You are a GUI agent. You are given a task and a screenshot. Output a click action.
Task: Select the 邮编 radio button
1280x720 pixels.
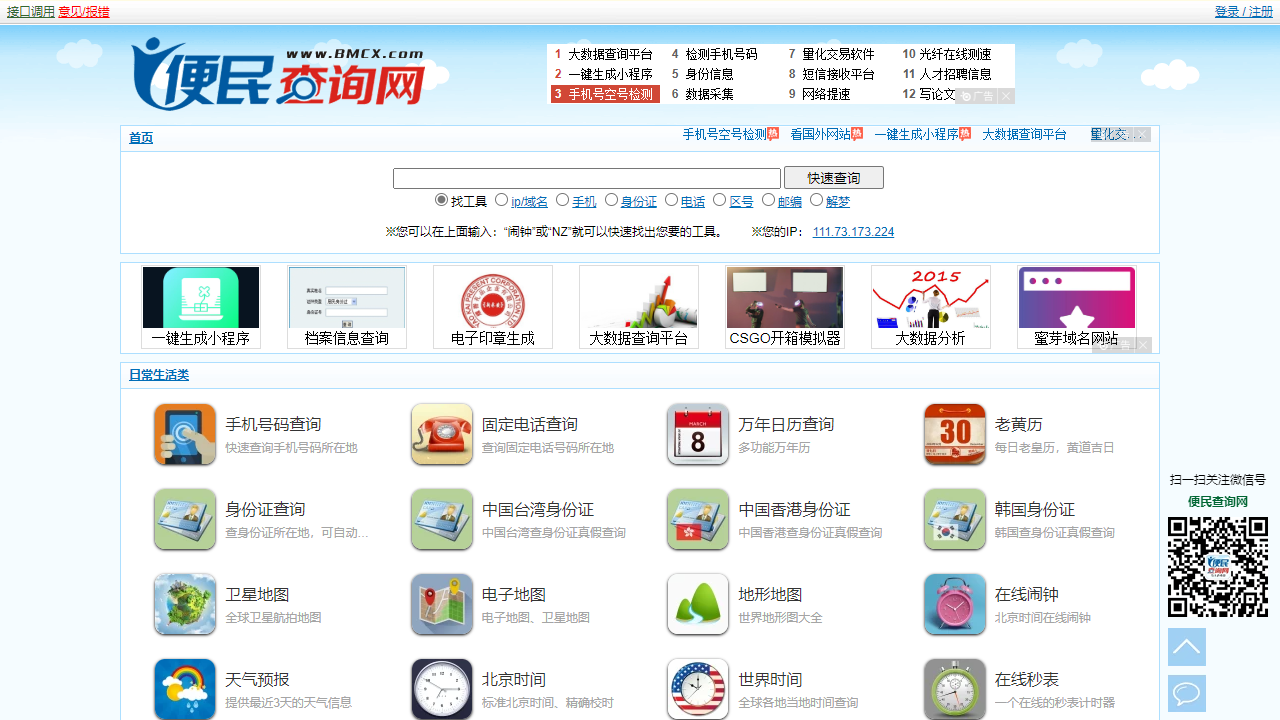coord(769,200)
